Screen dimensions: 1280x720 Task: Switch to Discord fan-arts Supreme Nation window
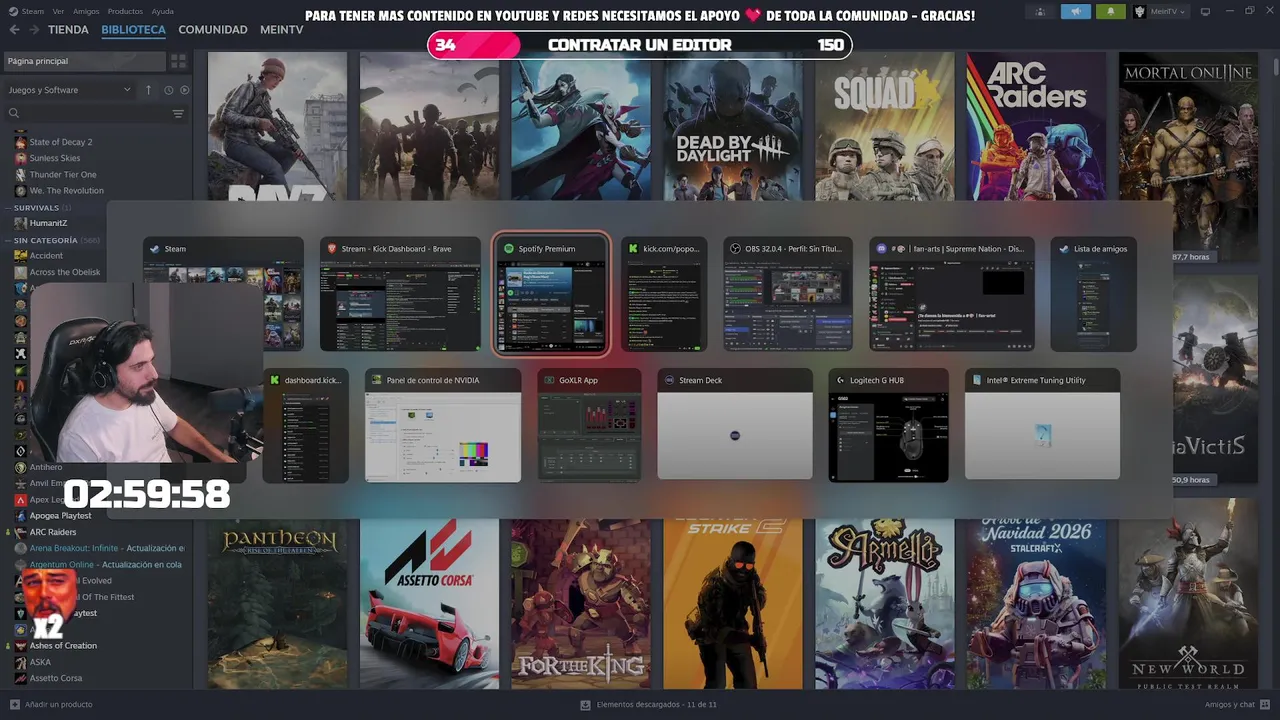[x=952, y=295]
